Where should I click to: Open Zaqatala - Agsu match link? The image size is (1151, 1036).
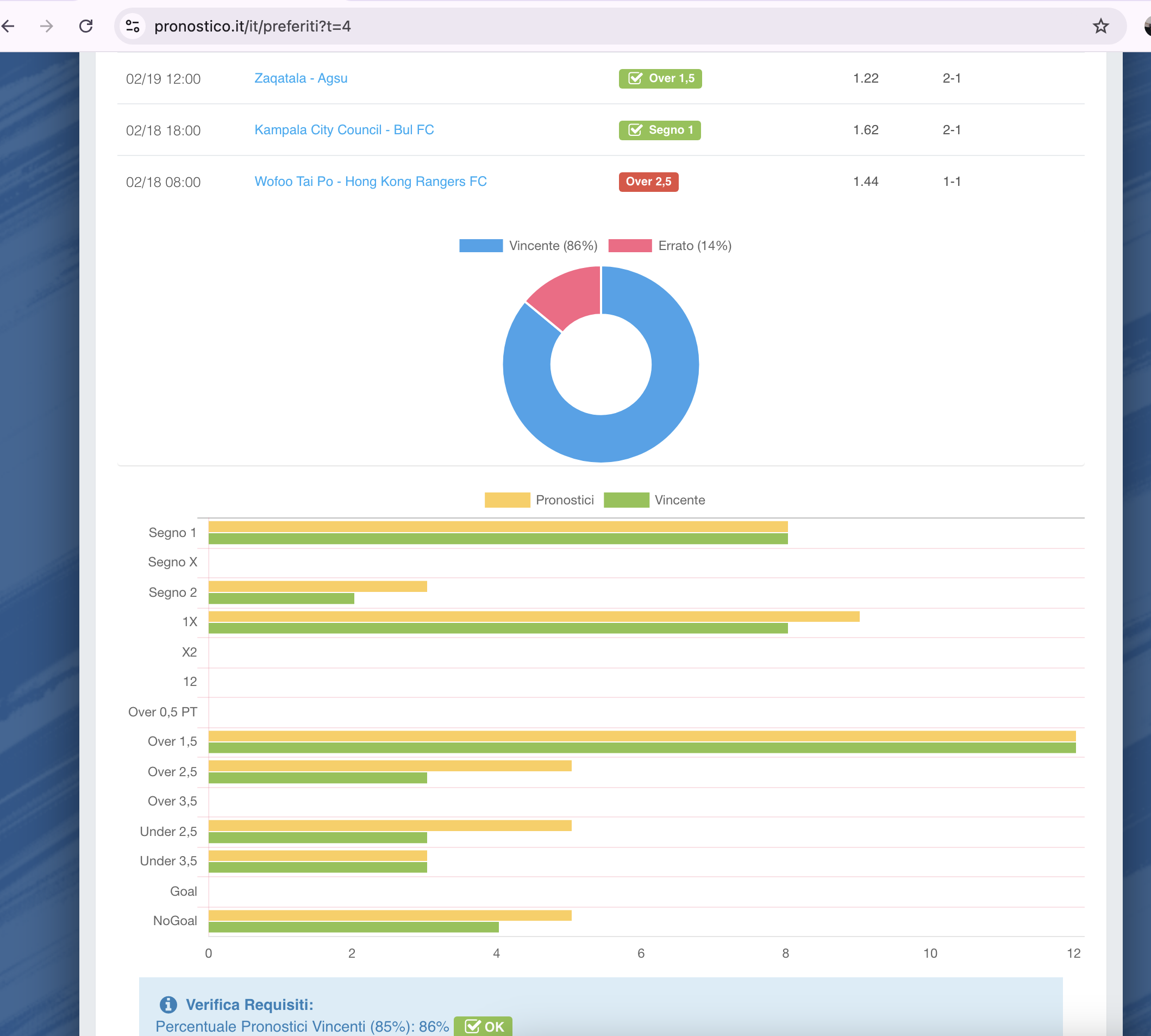click(301, 79)
